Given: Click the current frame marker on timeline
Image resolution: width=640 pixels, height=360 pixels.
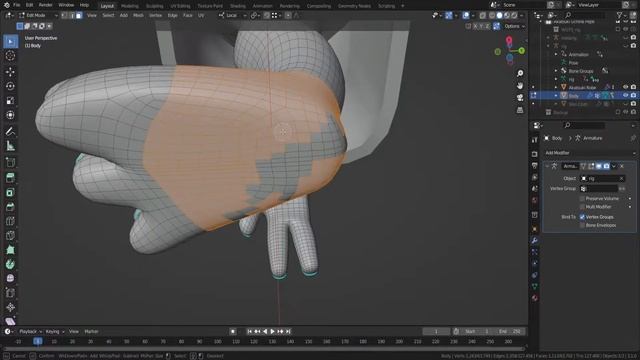Looking at the screenshot, I should (x=38, y=341).
